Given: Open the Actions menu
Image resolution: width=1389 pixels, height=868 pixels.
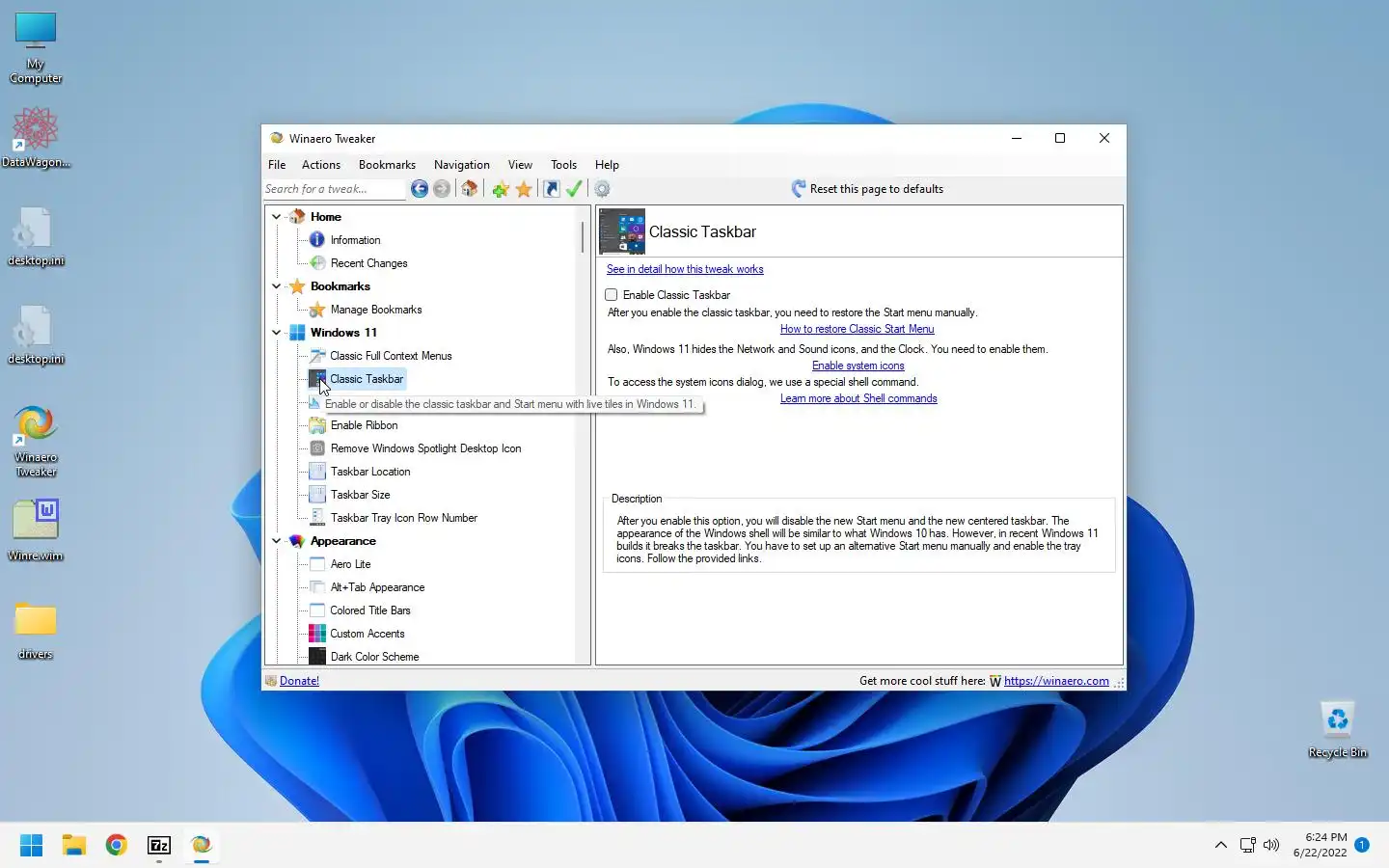Looking at the screenshot, I should pyautogui.click(x=321, y=165).
